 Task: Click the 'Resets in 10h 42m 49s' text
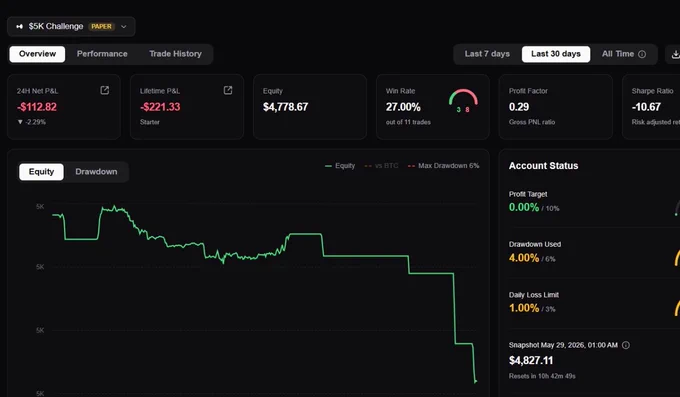[542, 376]
